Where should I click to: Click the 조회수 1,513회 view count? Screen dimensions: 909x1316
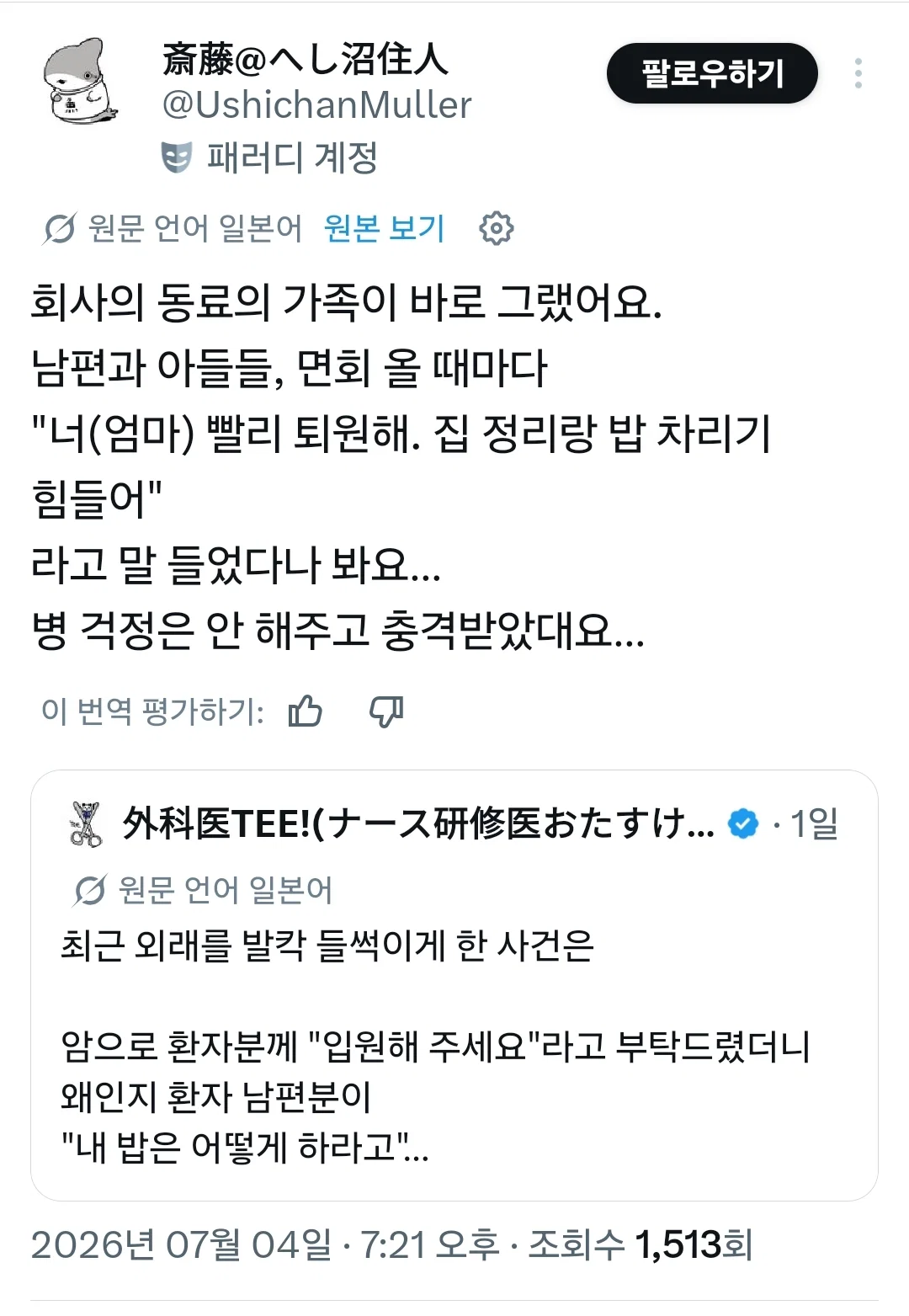tap(641, 1244)
